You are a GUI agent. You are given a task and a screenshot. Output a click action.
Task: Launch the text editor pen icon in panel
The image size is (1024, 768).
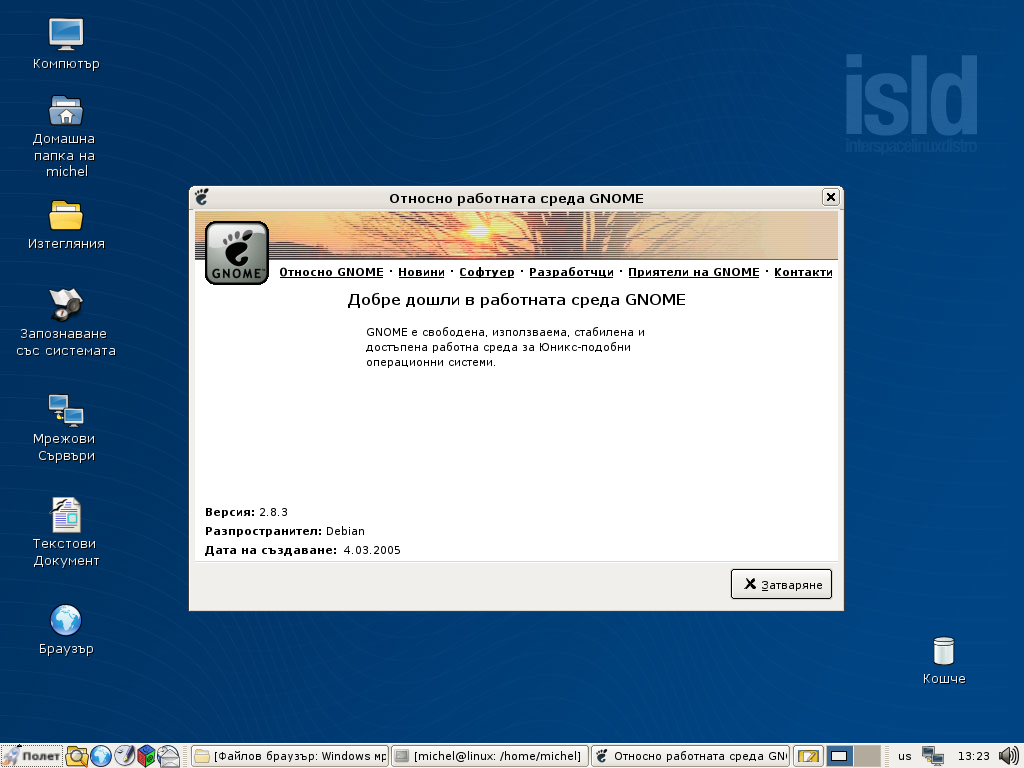pos(123,756)
